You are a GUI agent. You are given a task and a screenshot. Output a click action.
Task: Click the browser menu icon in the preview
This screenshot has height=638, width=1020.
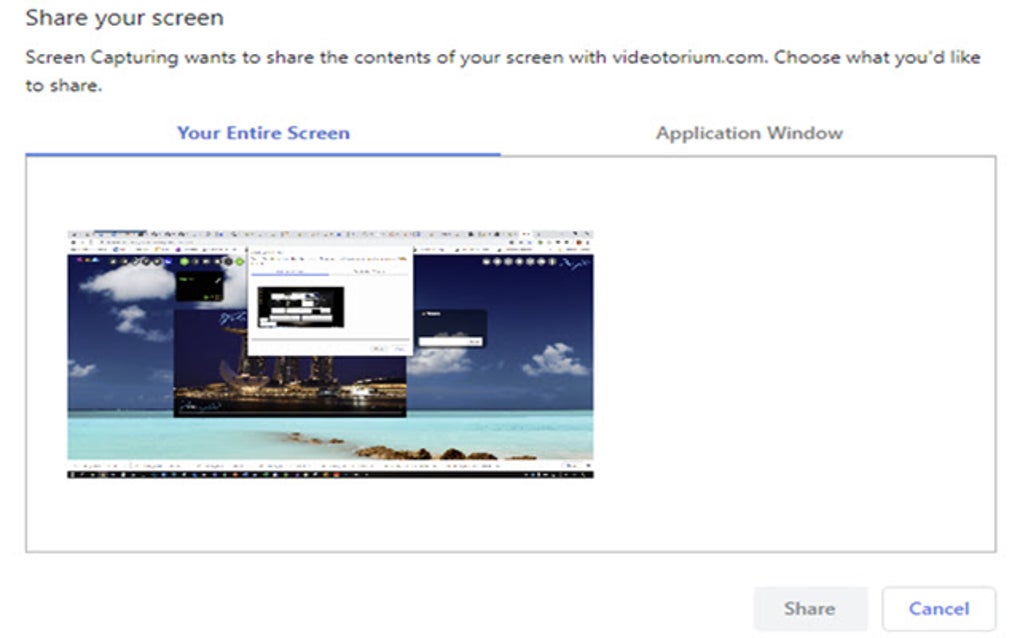coord(590,240)
